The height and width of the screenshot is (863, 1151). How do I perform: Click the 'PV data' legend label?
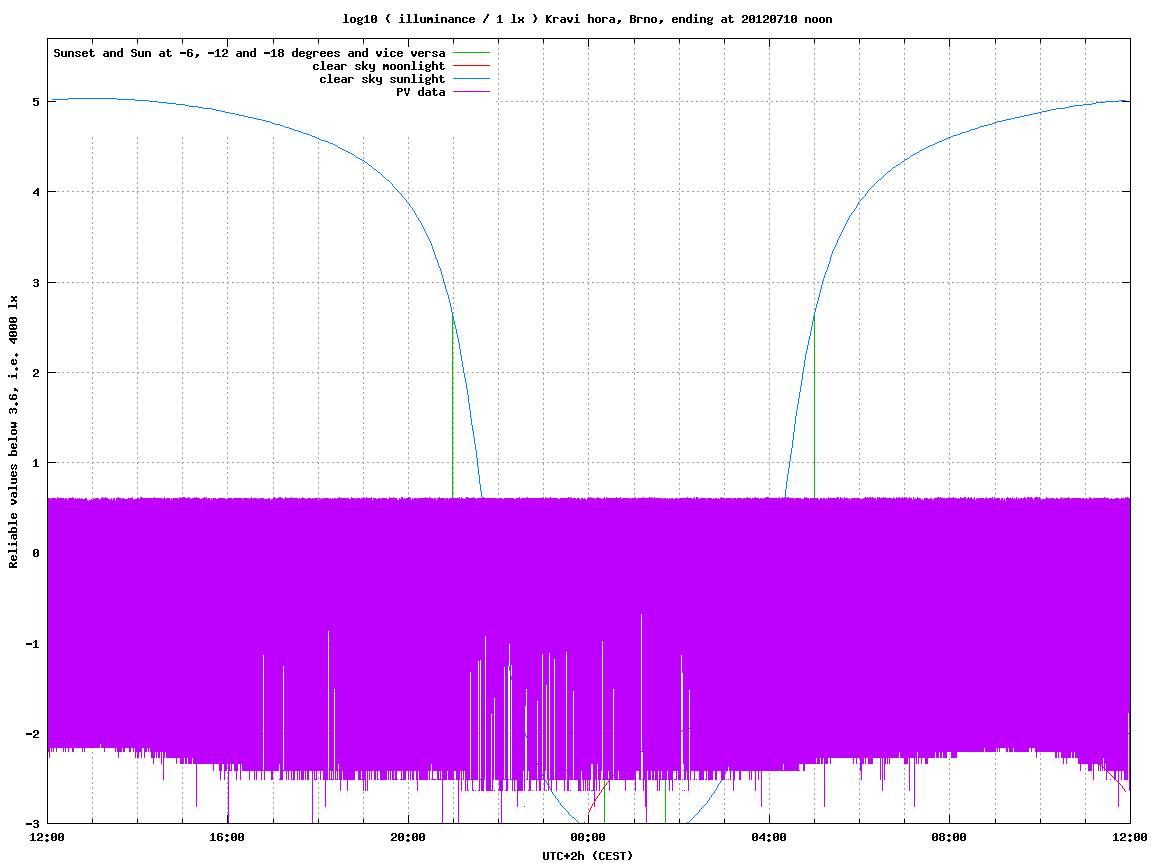pyautogui.click(x=421, y=92)
